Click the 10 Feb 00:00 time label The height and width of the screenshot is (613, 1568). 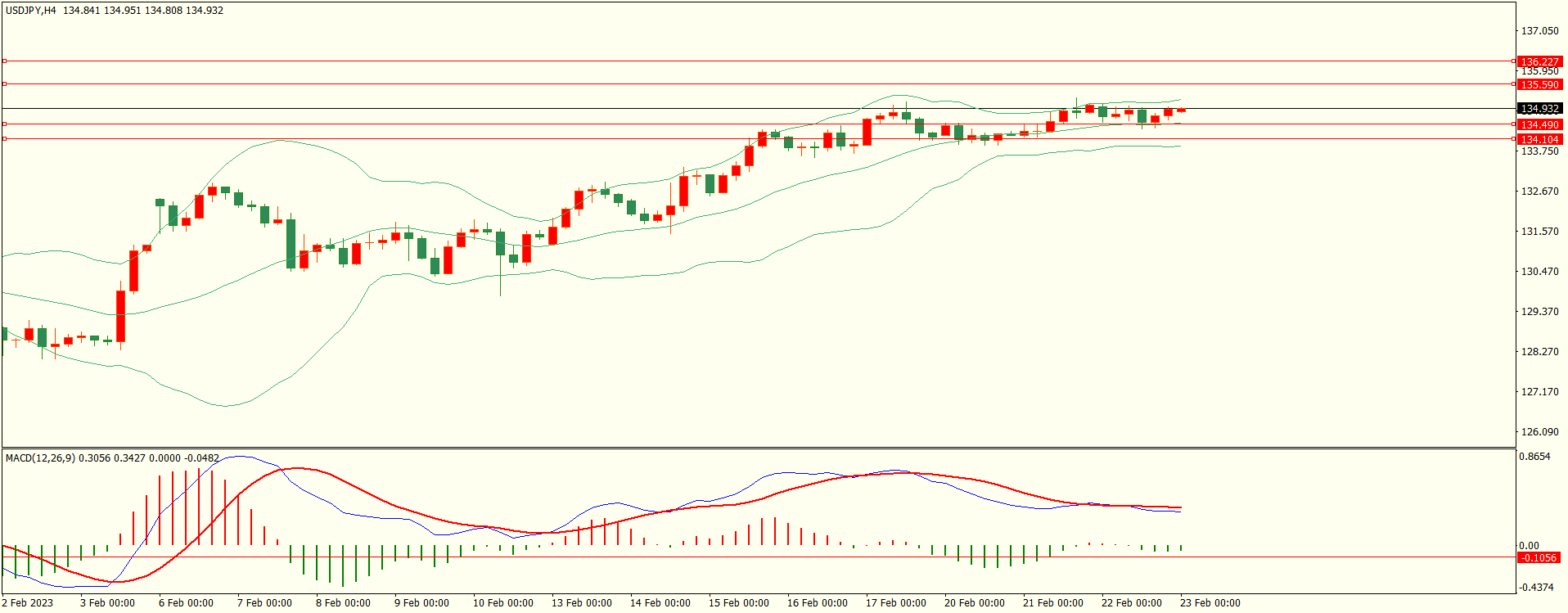[502, 603]
